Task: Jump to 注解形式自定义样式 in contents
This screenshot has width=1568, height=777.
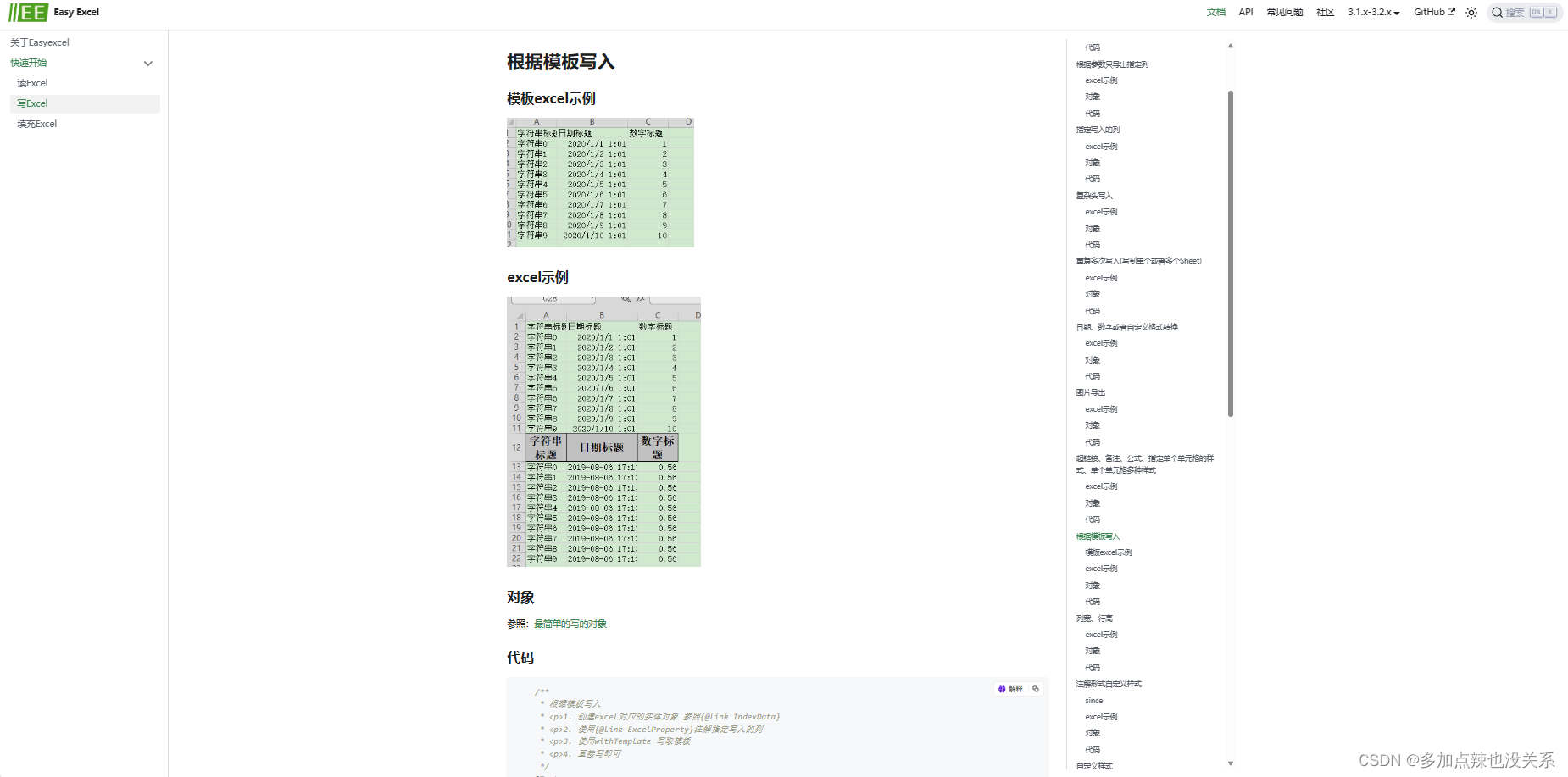Action: coord(1109,684)
